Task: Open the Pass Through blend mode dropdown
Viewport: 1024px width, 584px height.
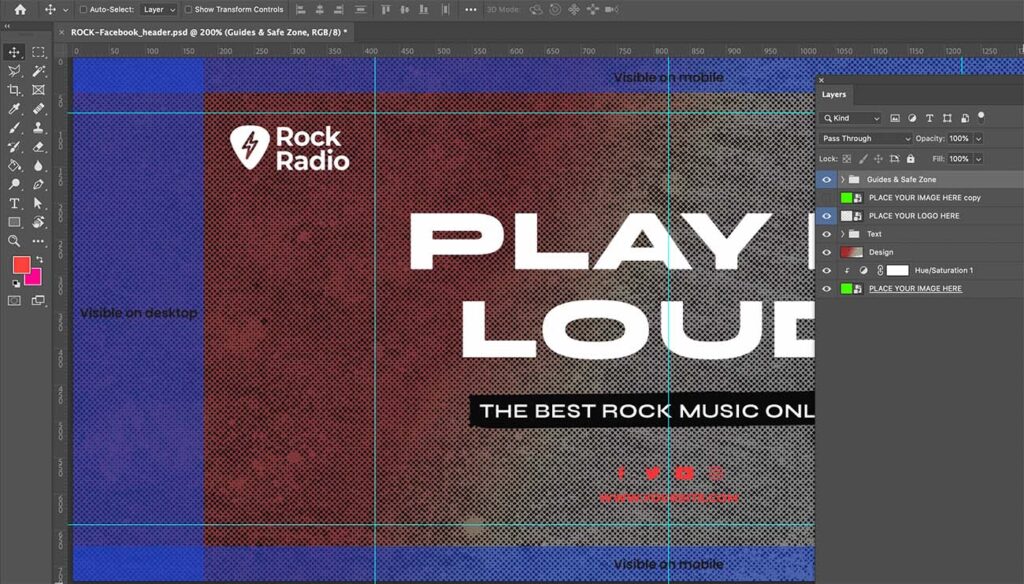Action: [865, 138]
